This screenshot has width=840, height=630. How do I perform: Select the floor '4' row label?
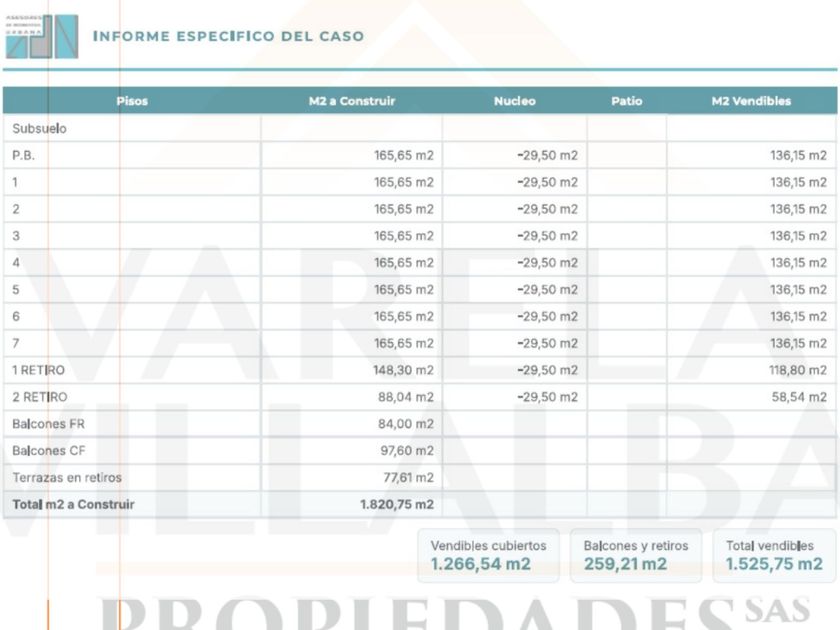(16, 262)
